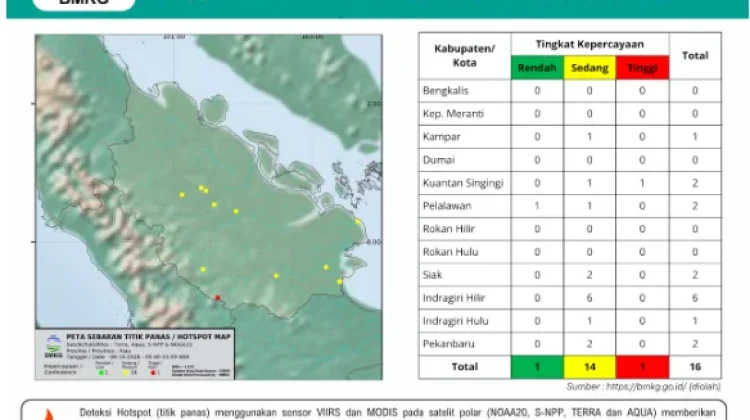Click Kuantan Singingi Tinggi value '1'
750x420 pixels.
(642, 183)
